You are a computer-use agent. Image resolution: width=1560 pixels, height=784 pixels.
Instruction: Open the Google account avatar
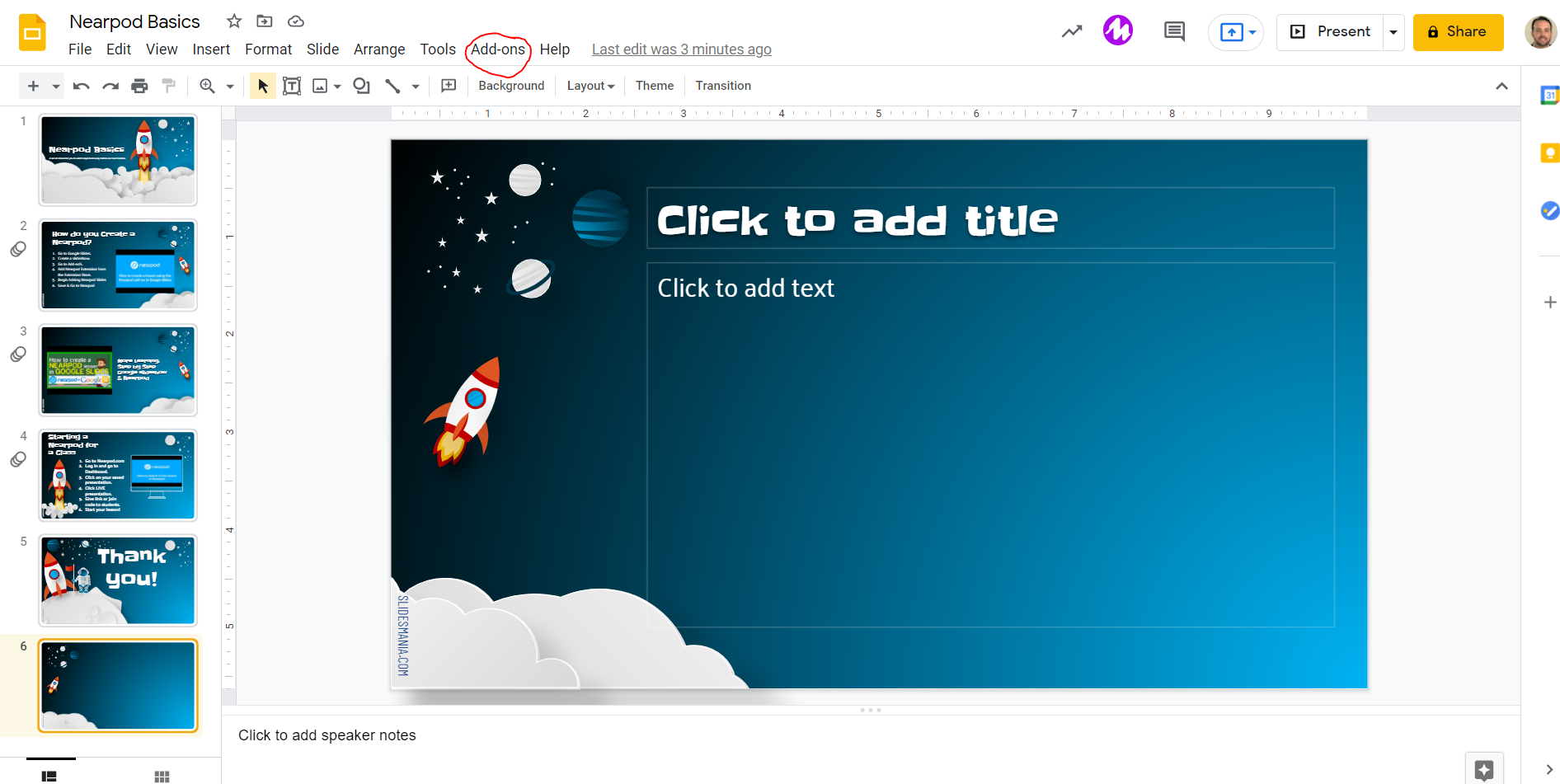(1539, 32)
